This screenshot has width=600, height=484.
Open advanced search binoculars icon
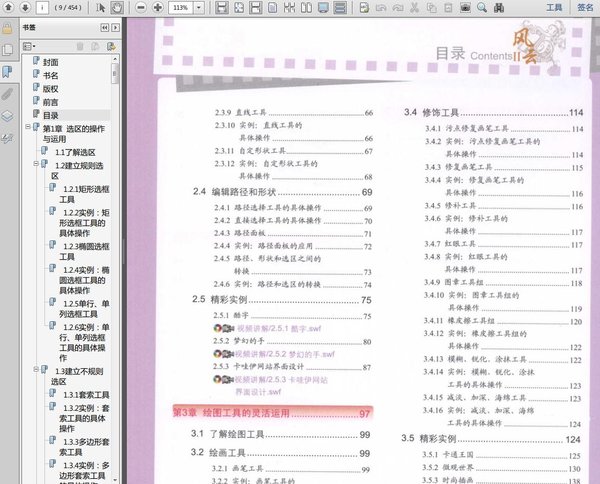point(499,7)
